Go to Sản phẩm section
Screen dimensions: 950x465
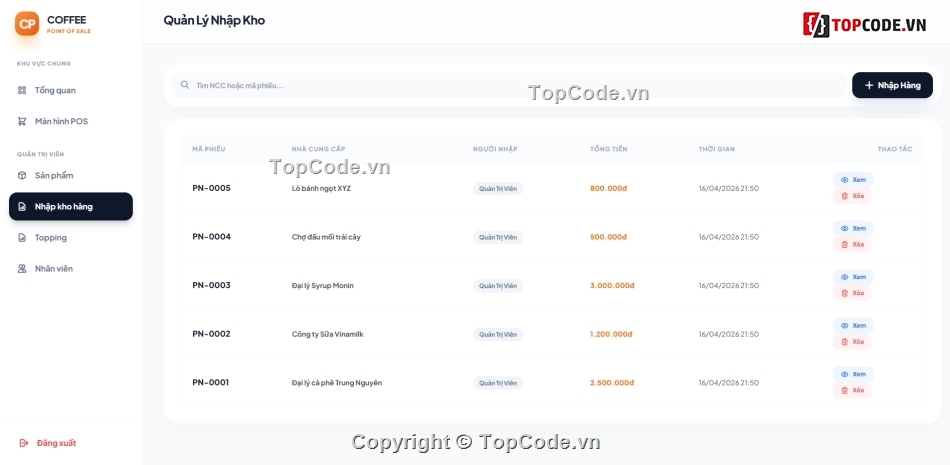(71, 175)
